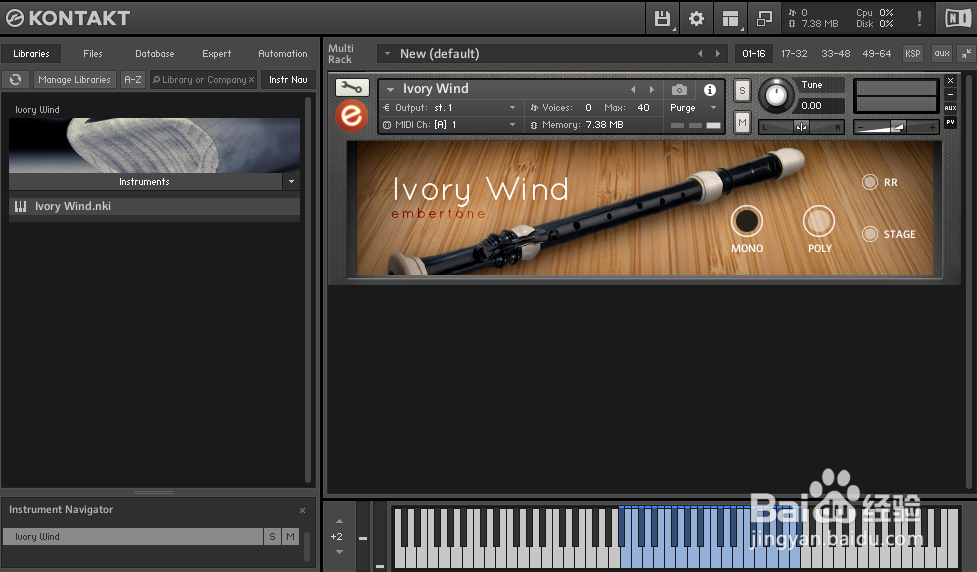Enable the STAGE toggle
Screen dimensions: 977x572
(870, 234)
